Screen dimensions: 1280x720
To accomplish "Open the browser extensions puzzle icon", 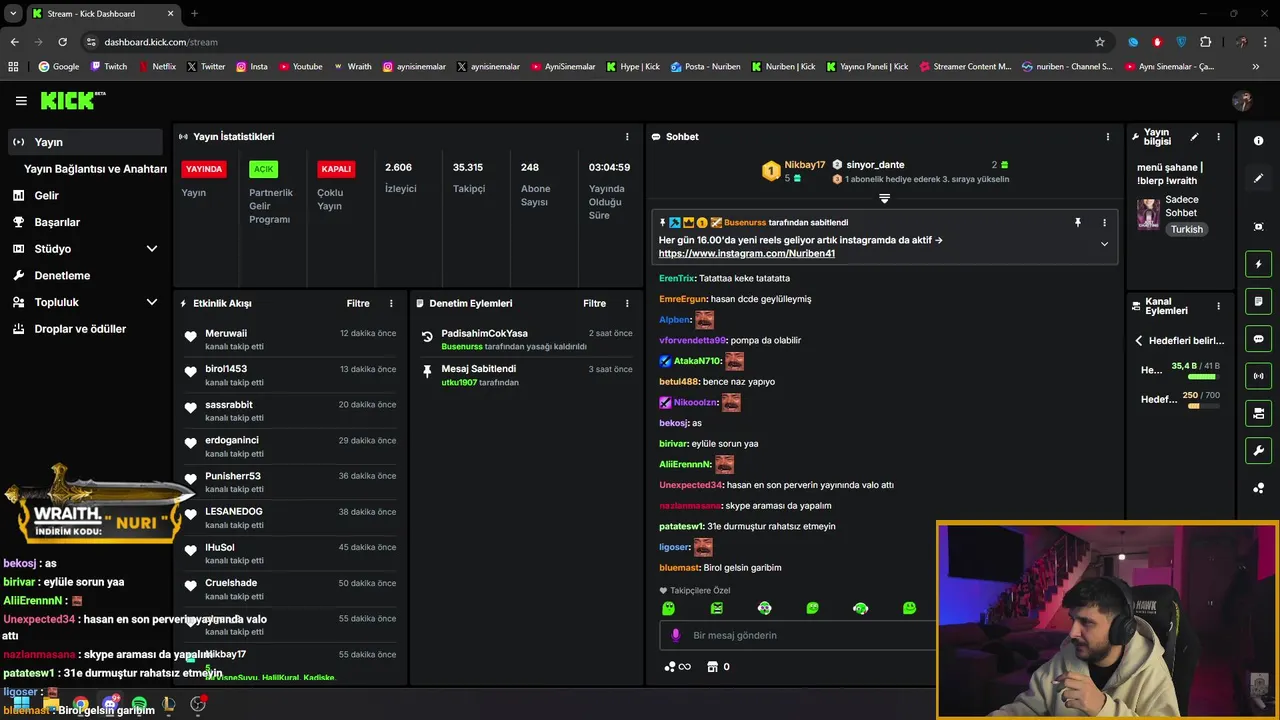I will (1205, 42).
